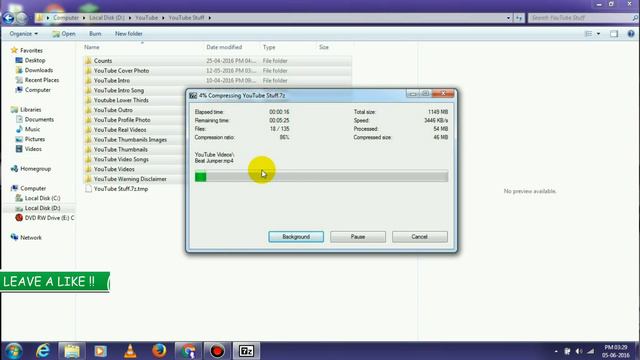Click the refresh button beside address bar
The width and height of the screenshot is (640, 360).
coord(519,18)
